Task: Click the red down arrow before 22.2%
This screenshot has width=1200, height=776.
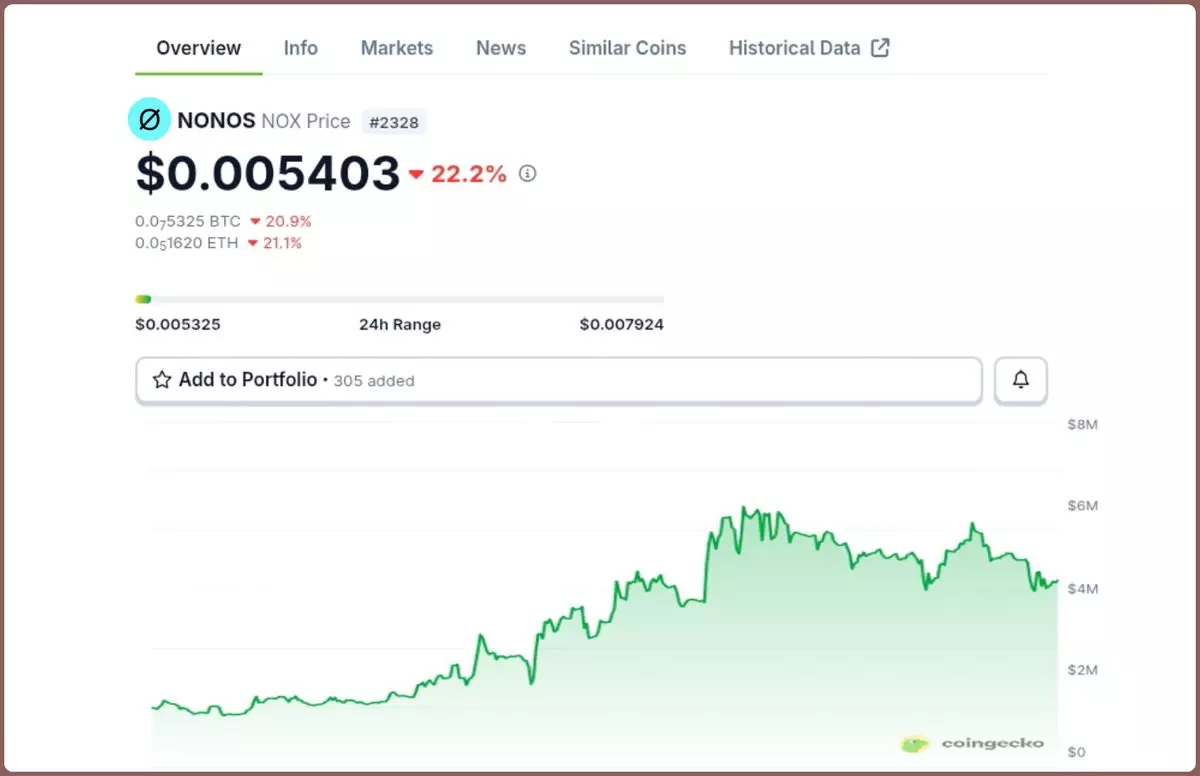Action: click(417, 175)
